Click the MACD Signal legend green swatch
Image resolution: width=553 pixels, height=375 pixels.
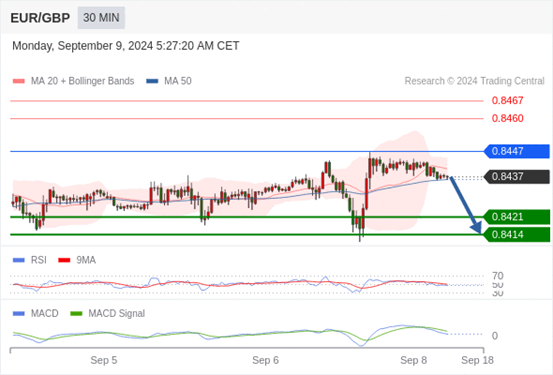point(76,314)
